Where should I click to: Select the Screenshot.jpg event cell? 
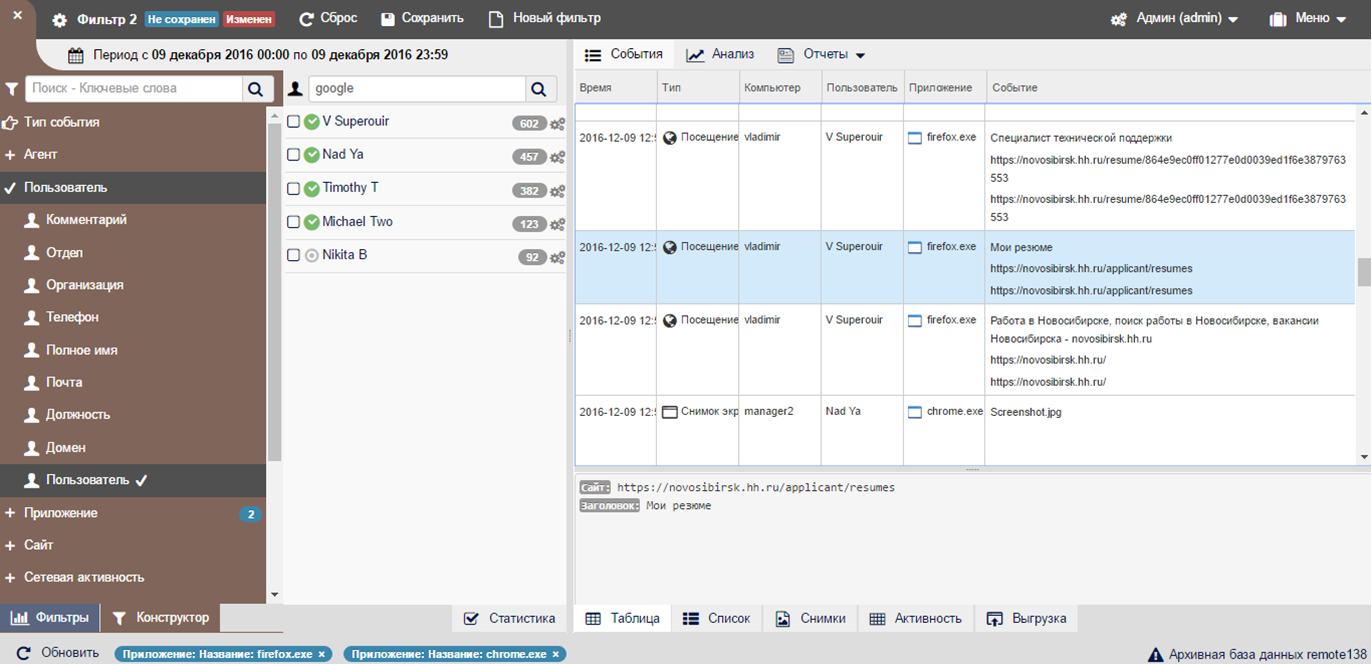1170,431
